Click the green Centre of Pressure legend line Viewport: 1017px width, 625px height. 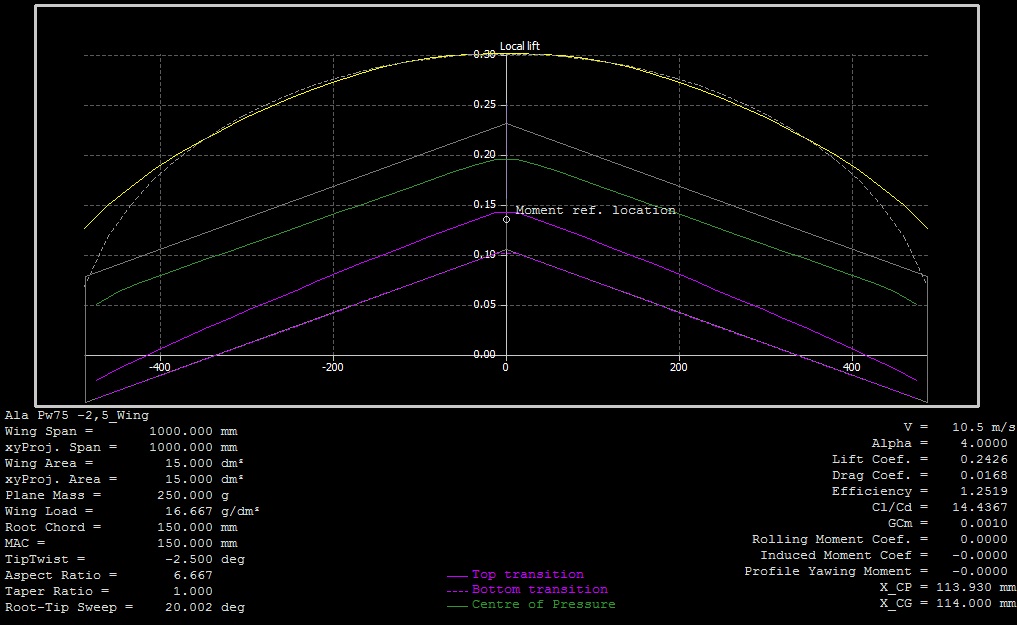click(x=457, y=606)
